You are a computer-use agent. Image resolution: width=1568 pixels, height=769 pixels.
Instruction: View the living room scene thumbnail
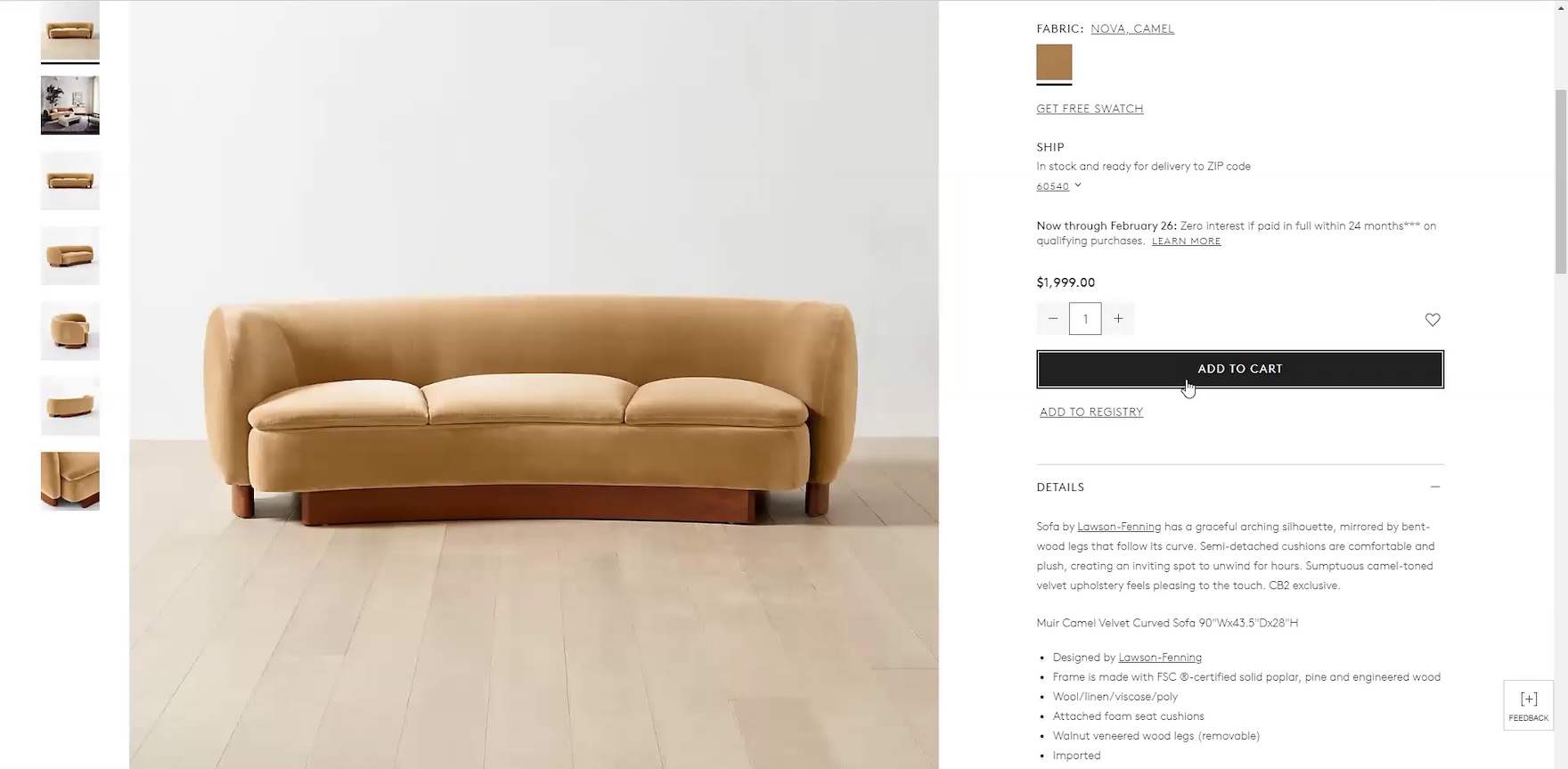(70, 105)
